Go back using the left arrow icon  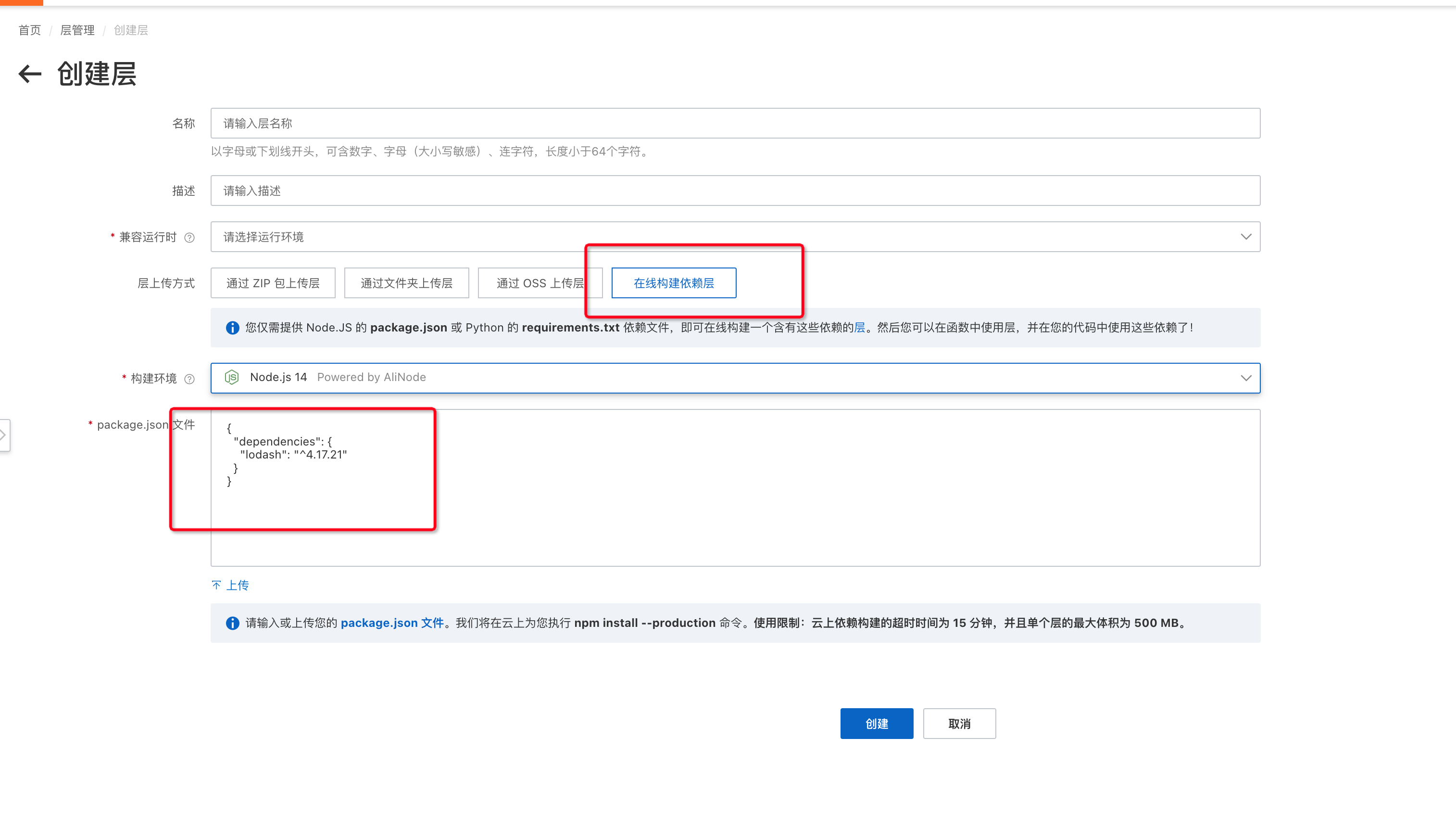click(30, 74)
